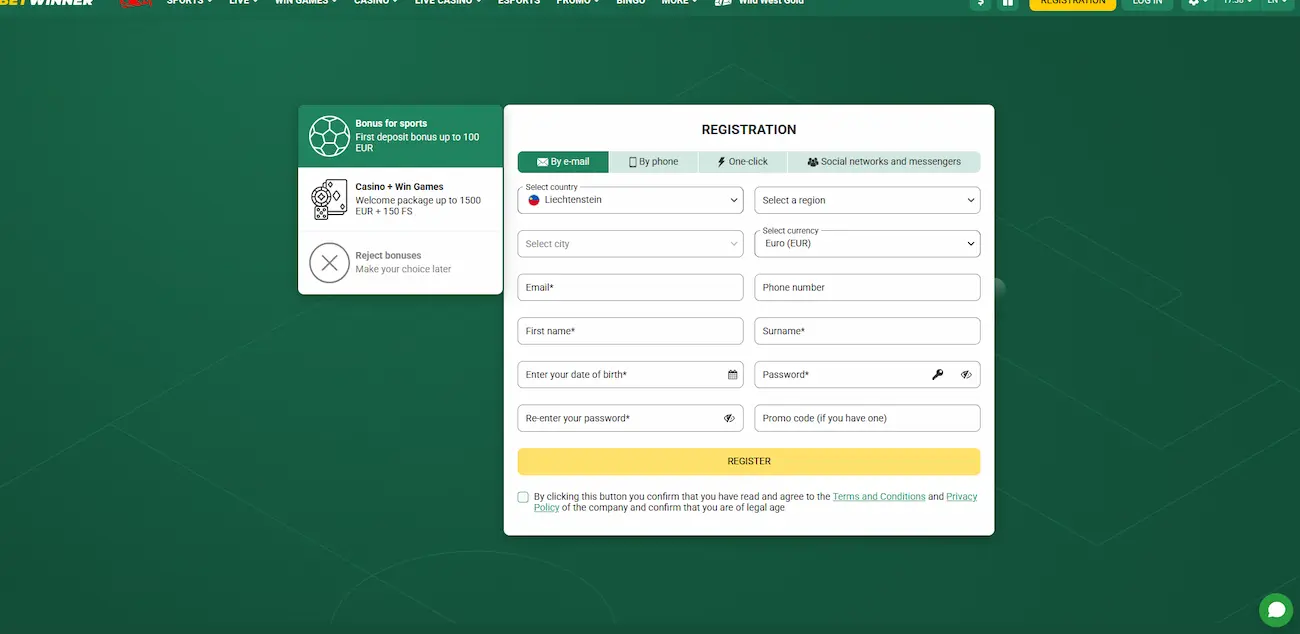Show password in Re-enter your password field
1300x634 pixels.
pos(729,418)
